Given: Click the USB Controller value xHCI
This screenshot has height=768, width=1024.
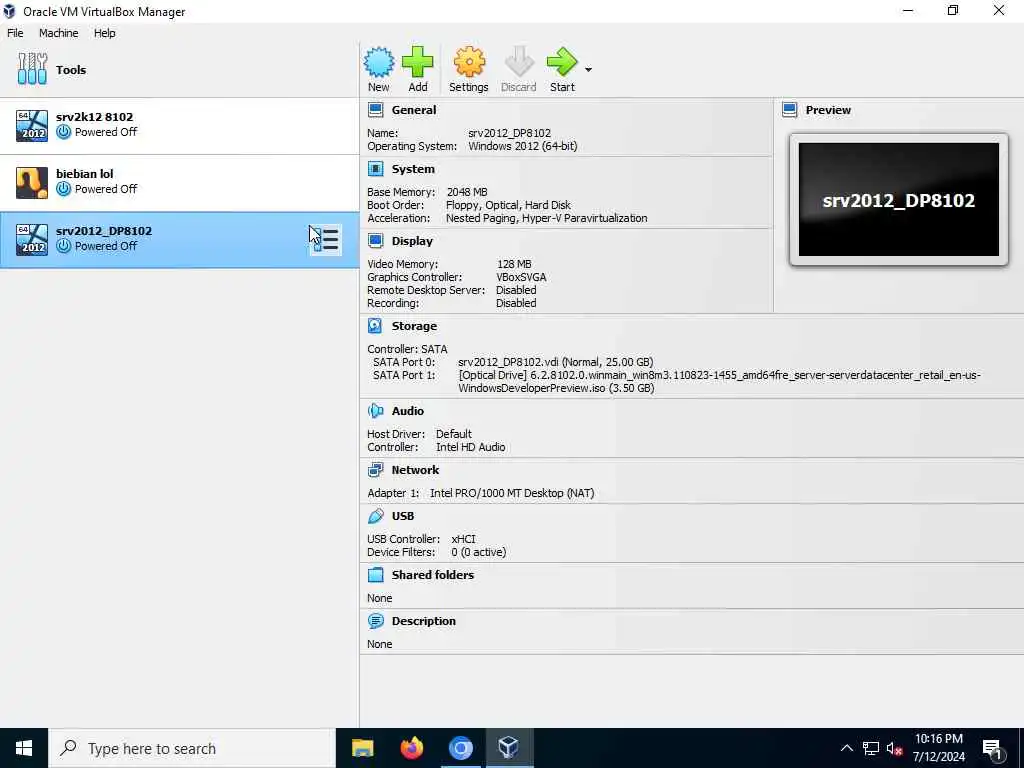Looking at the screenshot, I should [x=463, y=539].
